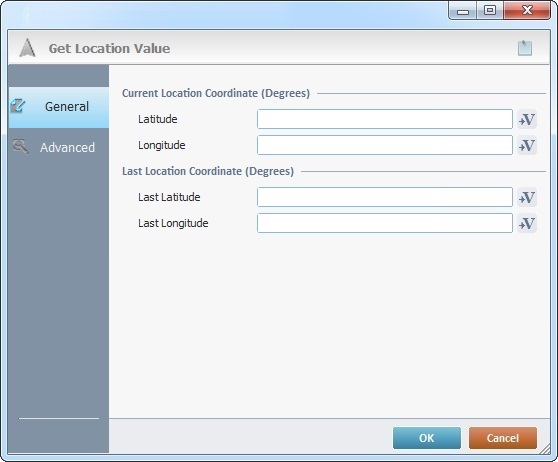Focus the Last Latitude input field
The width and height of the screenshot is (558, 462).
(385, 197)
